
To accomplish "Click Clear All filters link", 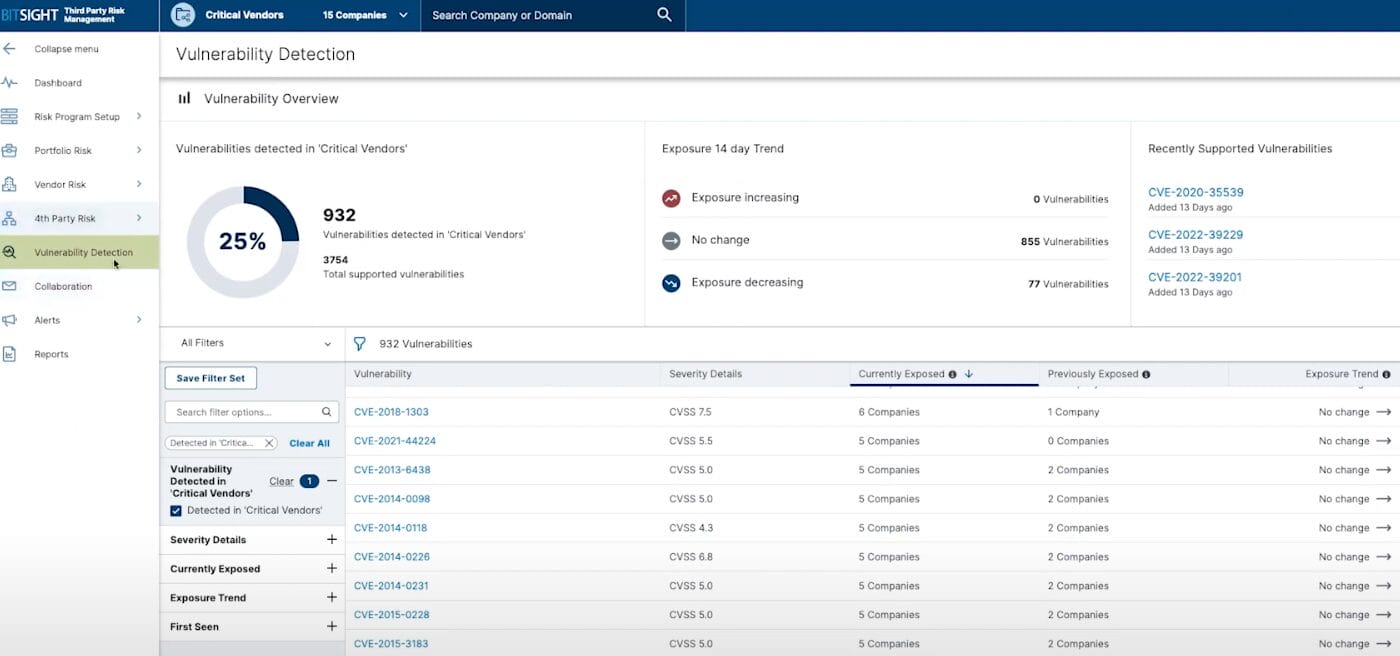I will (309, 443).
